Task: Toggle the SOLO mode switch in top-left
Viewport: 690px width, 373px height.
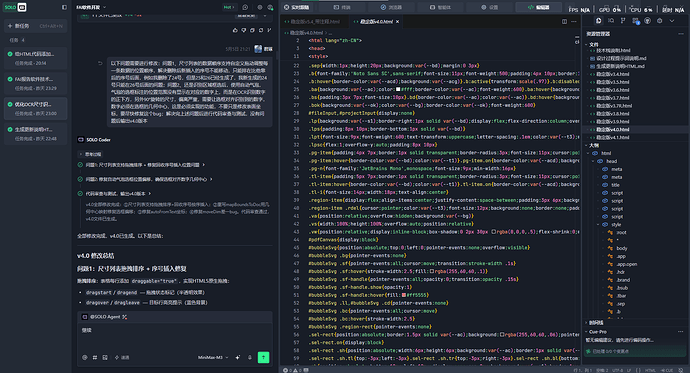Action: pos(15,7)
